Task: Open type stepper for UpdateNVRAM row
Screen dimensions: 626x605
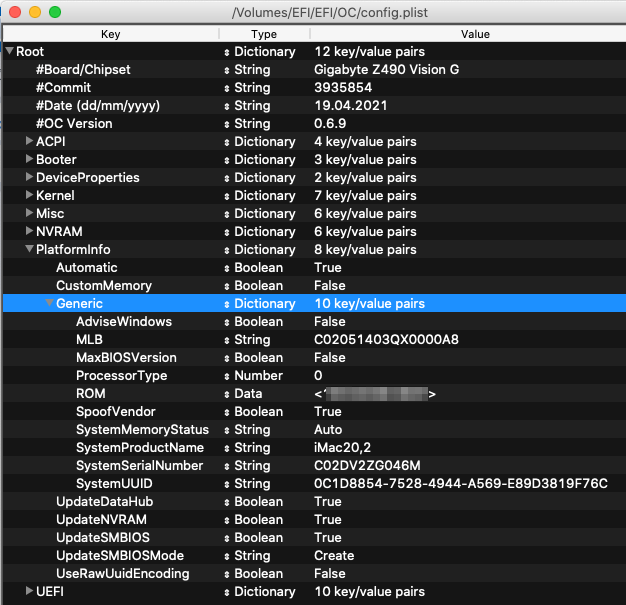Action: [x=227, y=520]
